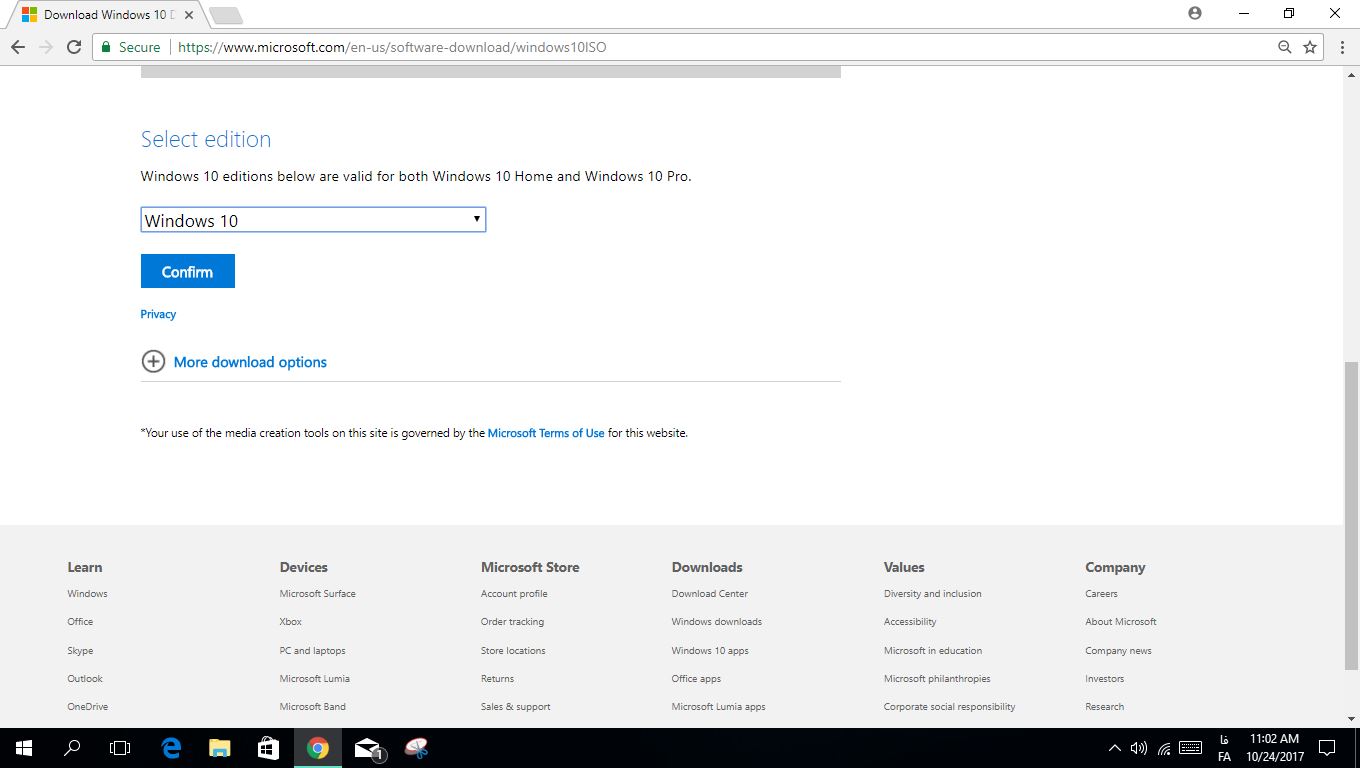The height and width of the screenshot is (768, 1360).
Task: Open File Explorer from taskbar
Action: 220,747
